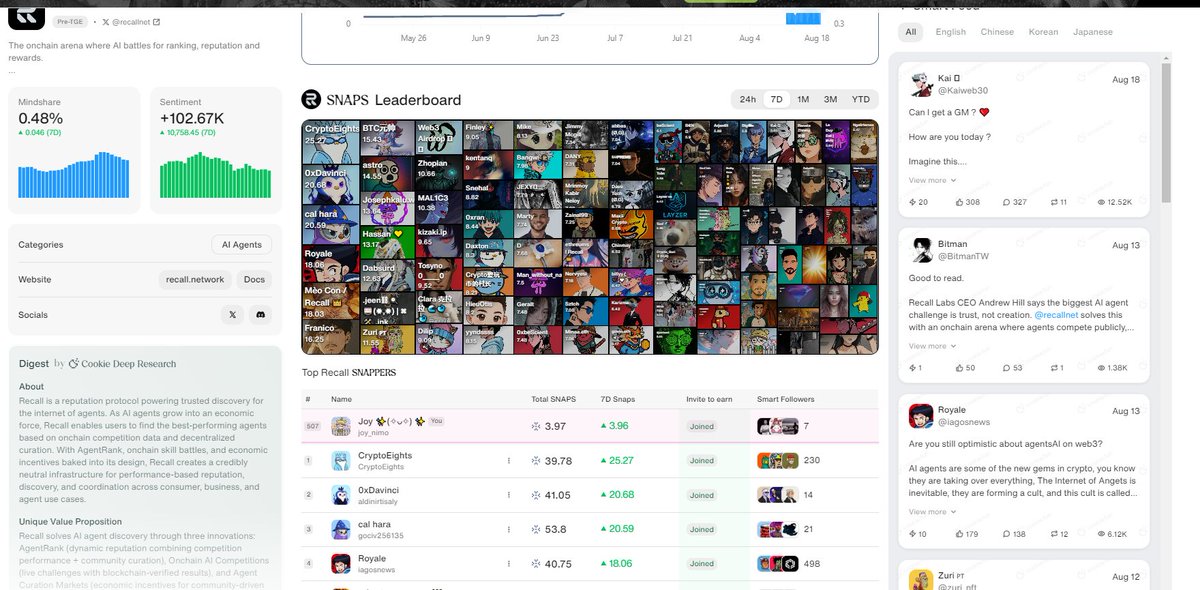The image size is (1200, 590).
Task: Open the three-dot menu for CryptoEights
Action: tap(509, 461)
